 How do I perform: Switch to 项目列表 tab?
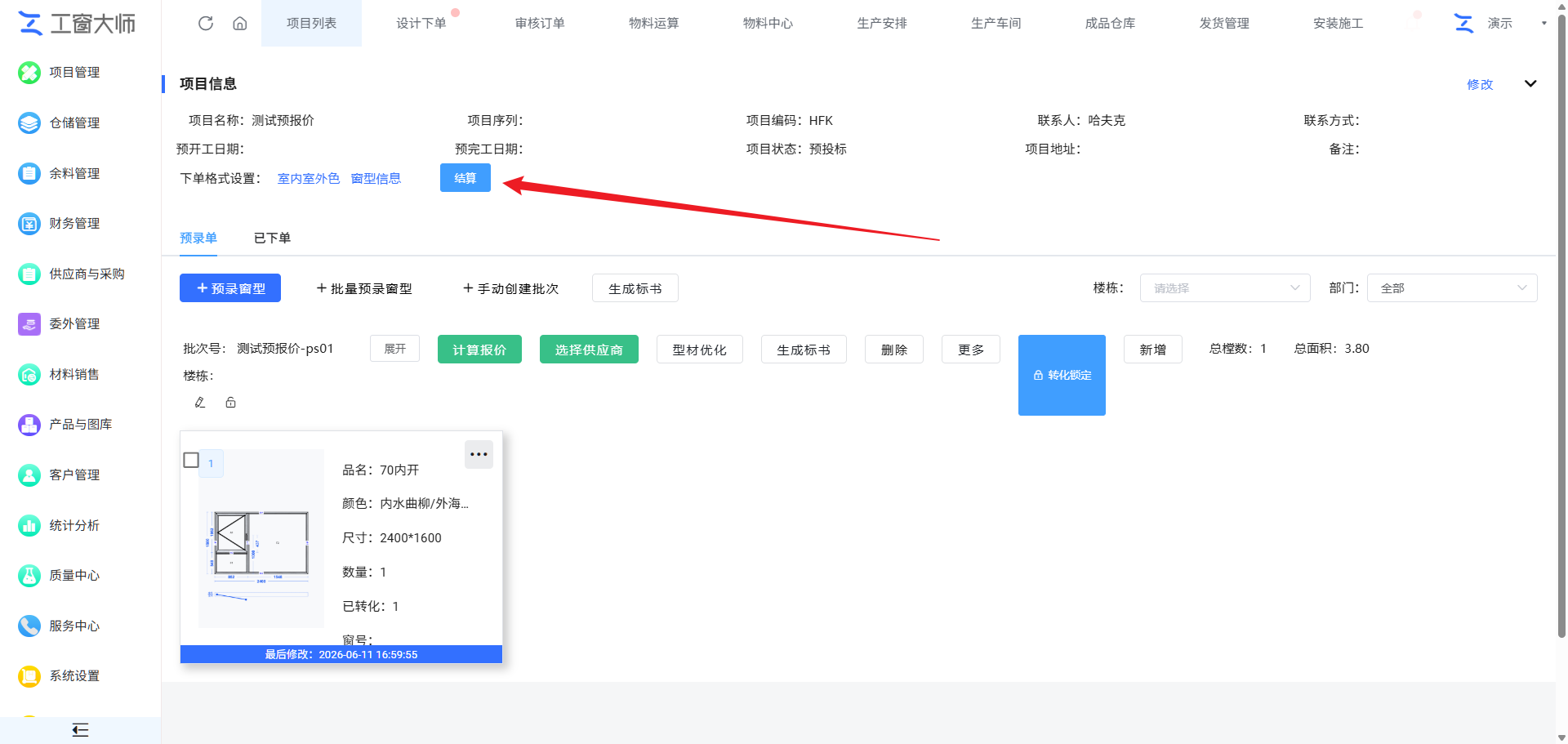pos(311,23)
